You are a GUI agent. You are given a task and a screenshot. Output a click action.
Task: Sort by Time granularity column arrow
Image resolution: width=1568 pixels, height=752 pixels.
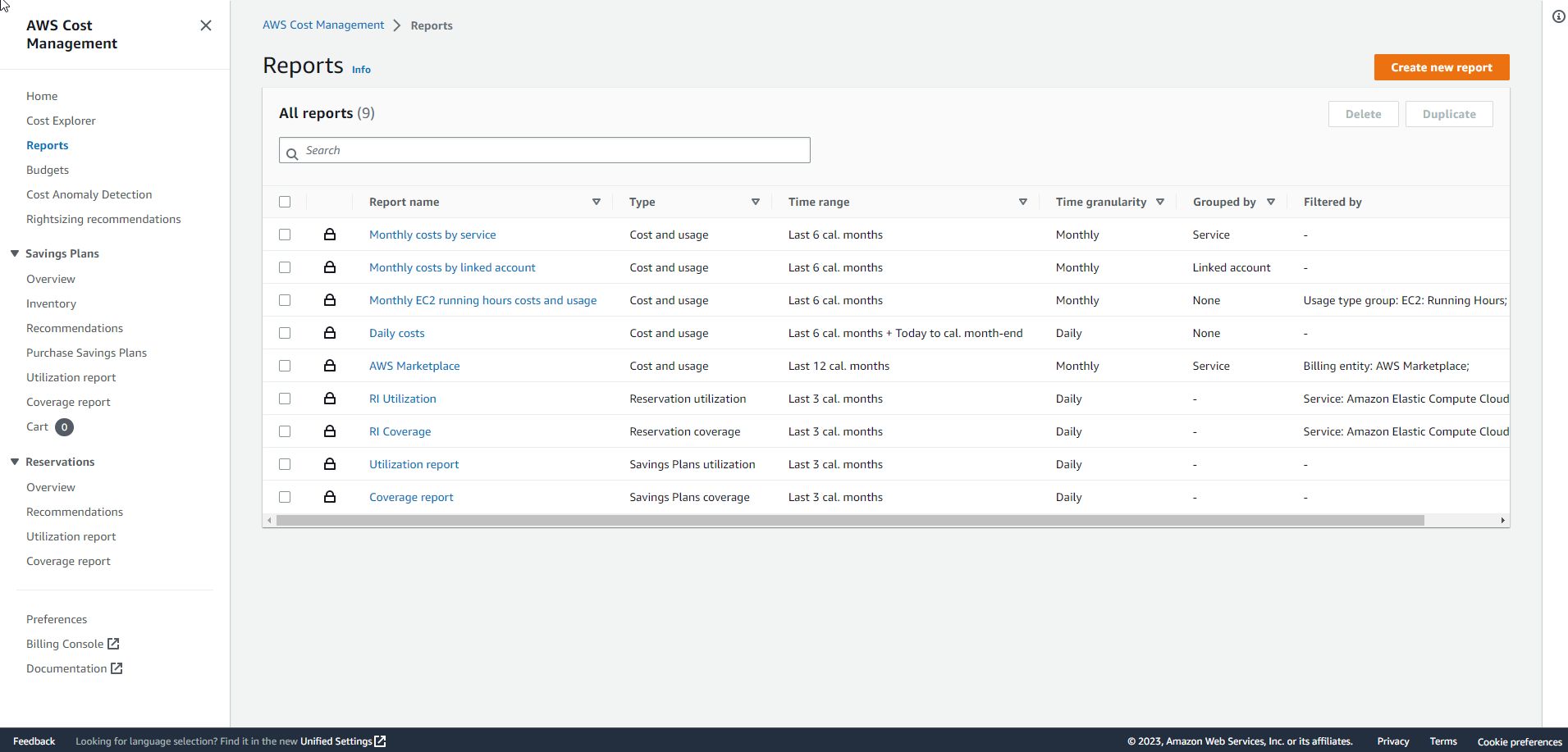tap(1160, 202)
